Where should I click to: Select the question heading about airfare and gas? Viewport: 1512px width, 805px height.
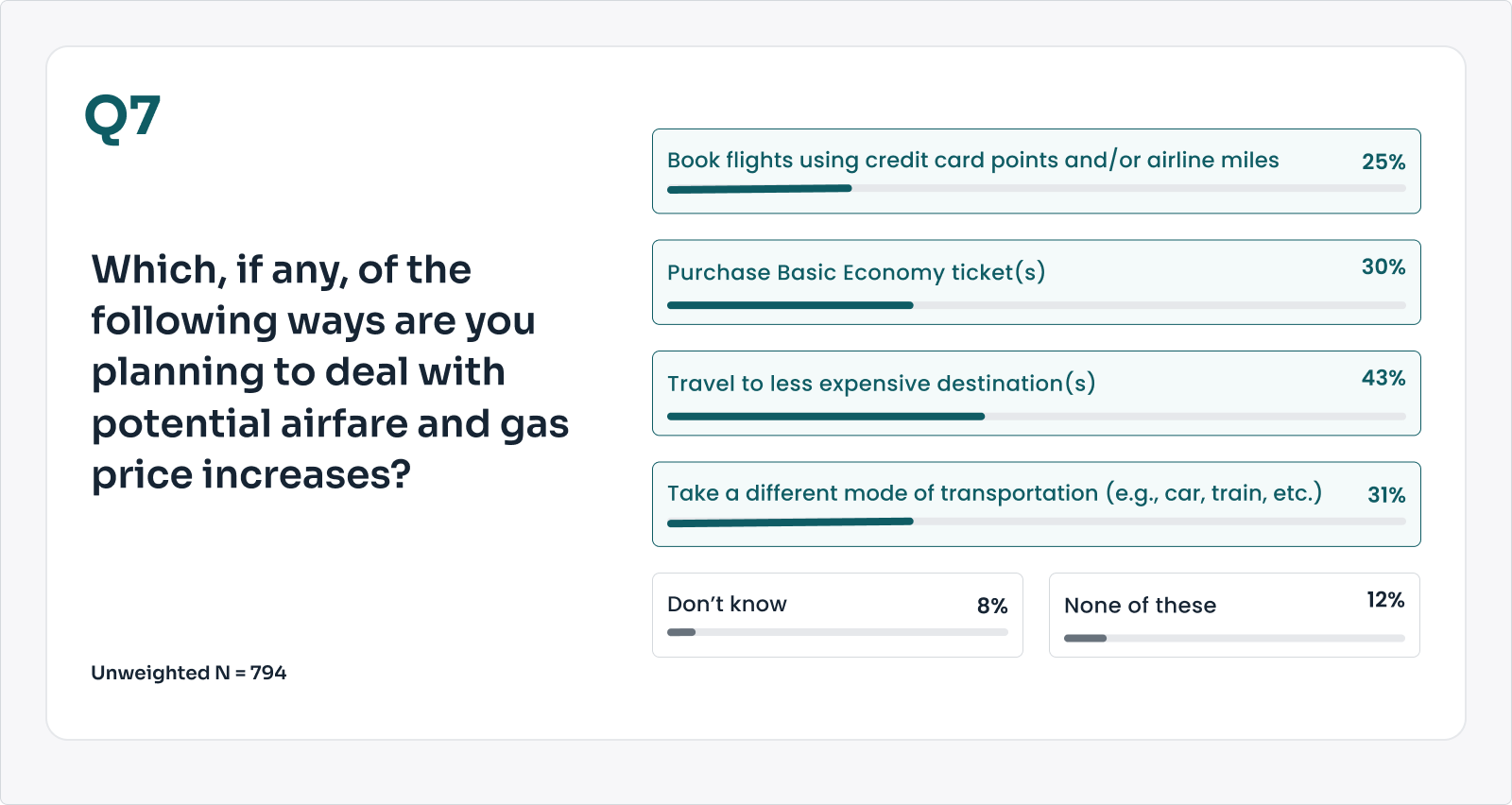point(330,371)
